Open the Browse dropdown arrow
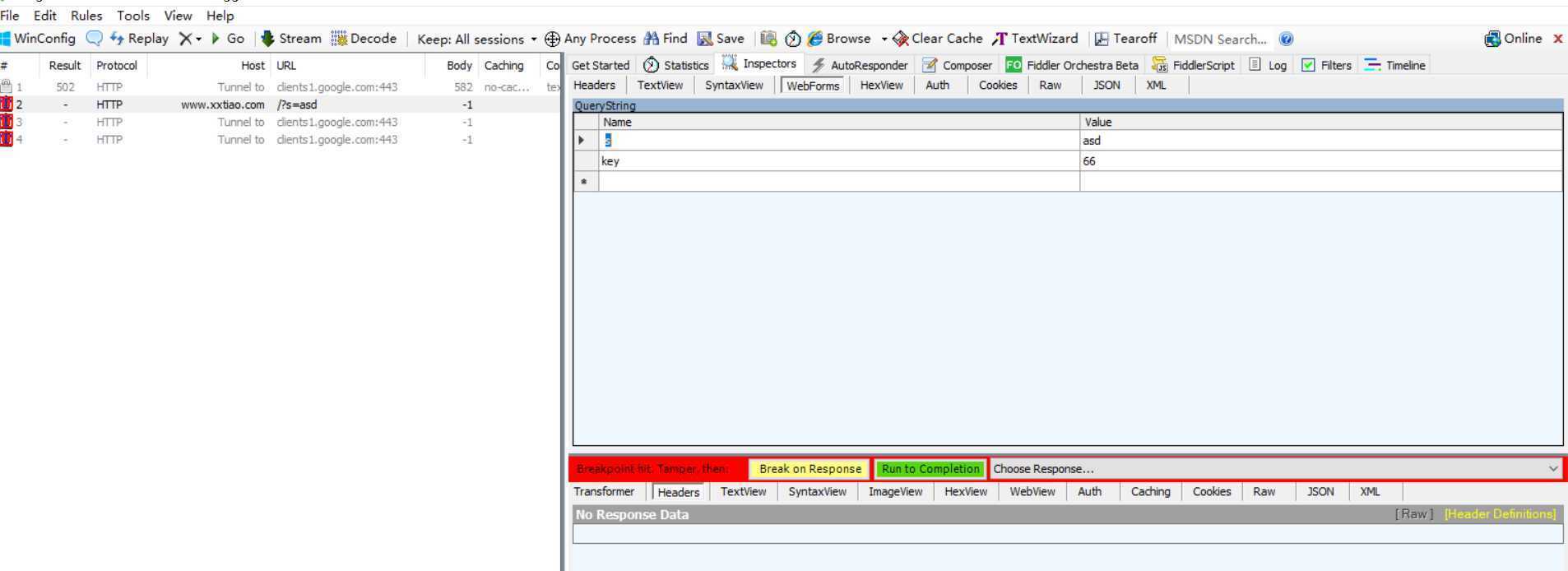Viewport: 1568px width, 571px height. pyautogui.click(x=884, y=39)
